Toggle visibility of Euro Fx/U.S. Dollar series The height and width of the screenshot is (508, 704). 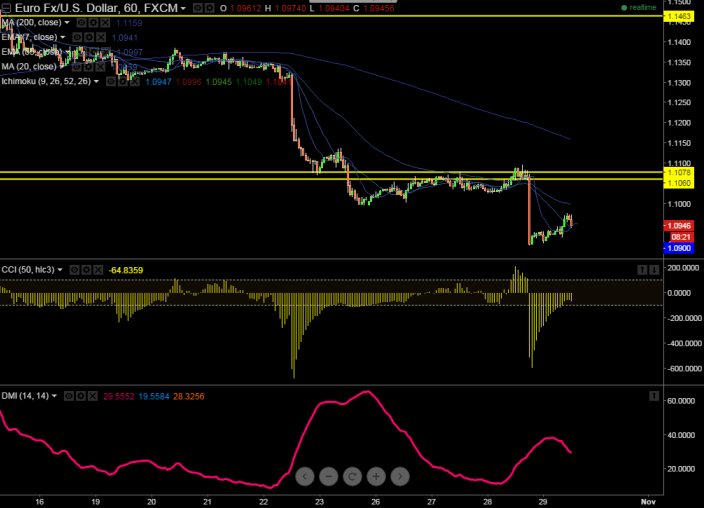(198, 8)
